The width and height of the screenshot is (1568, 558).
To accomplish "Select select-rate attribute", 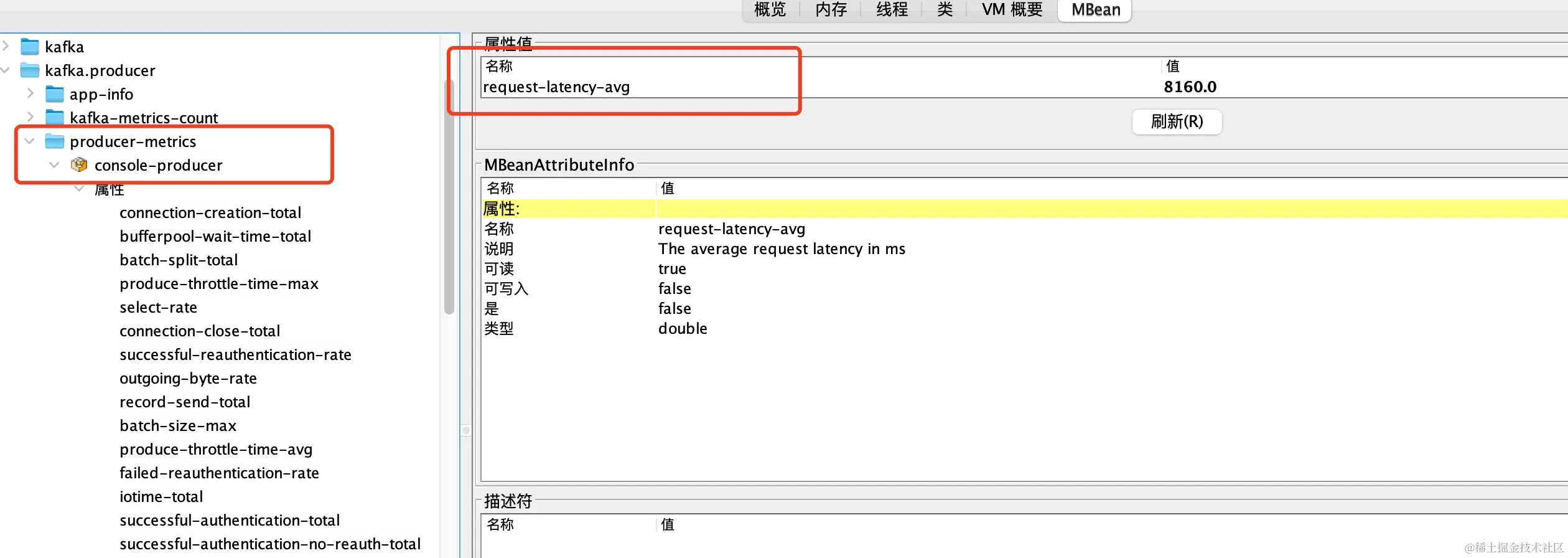I will click(158, 308).
